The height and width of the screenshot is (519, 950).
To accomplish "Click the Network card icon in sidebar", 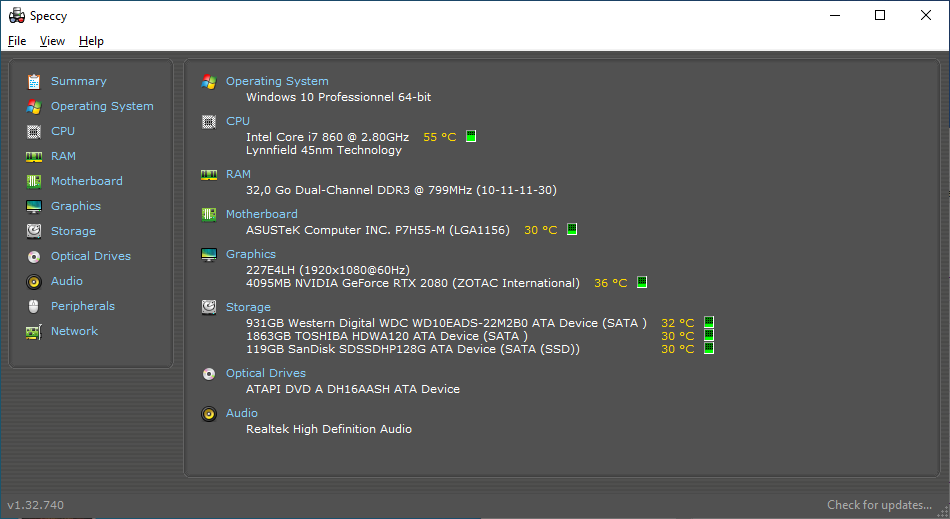I will 34,332.
